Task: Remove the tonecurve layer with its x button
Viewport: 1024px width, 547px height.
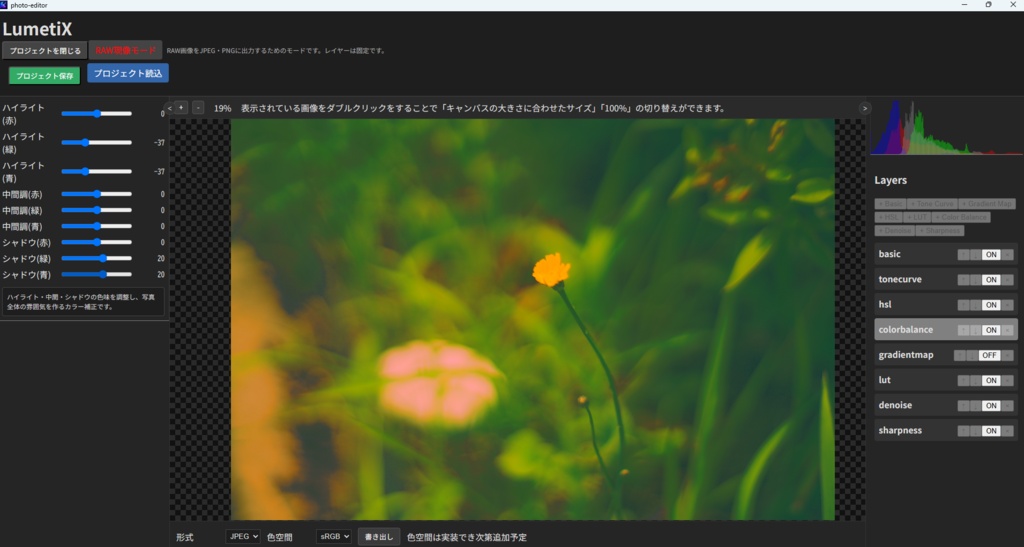Action: [x=1008, y=279]
